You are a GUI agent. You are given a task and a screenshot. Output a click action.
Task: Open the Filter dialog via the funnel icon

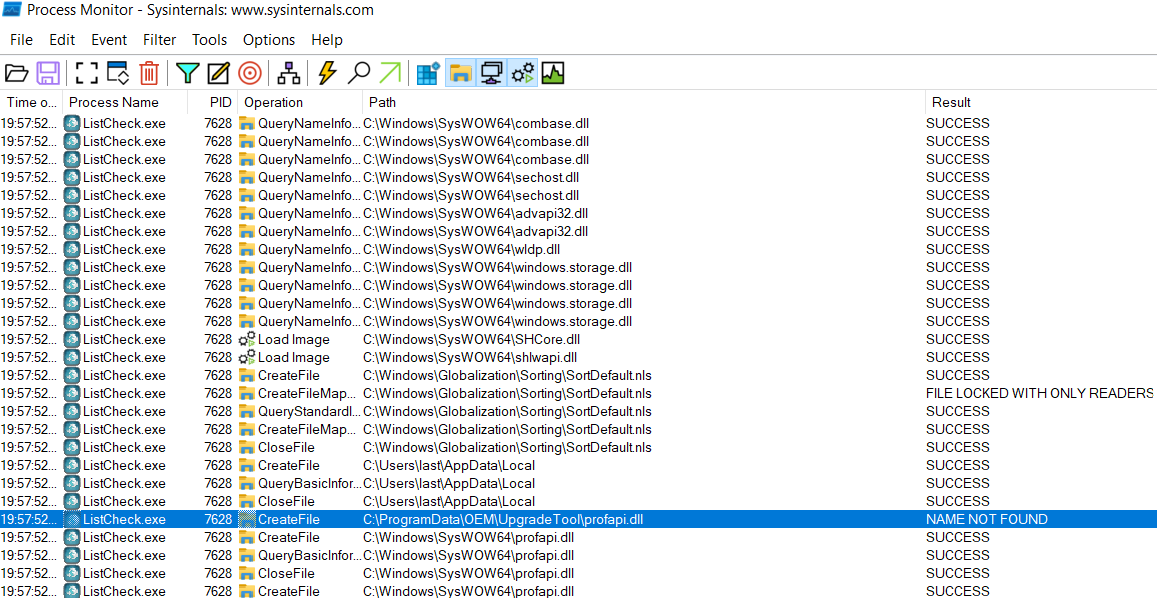pyautogui.click(x=187, y=72)
